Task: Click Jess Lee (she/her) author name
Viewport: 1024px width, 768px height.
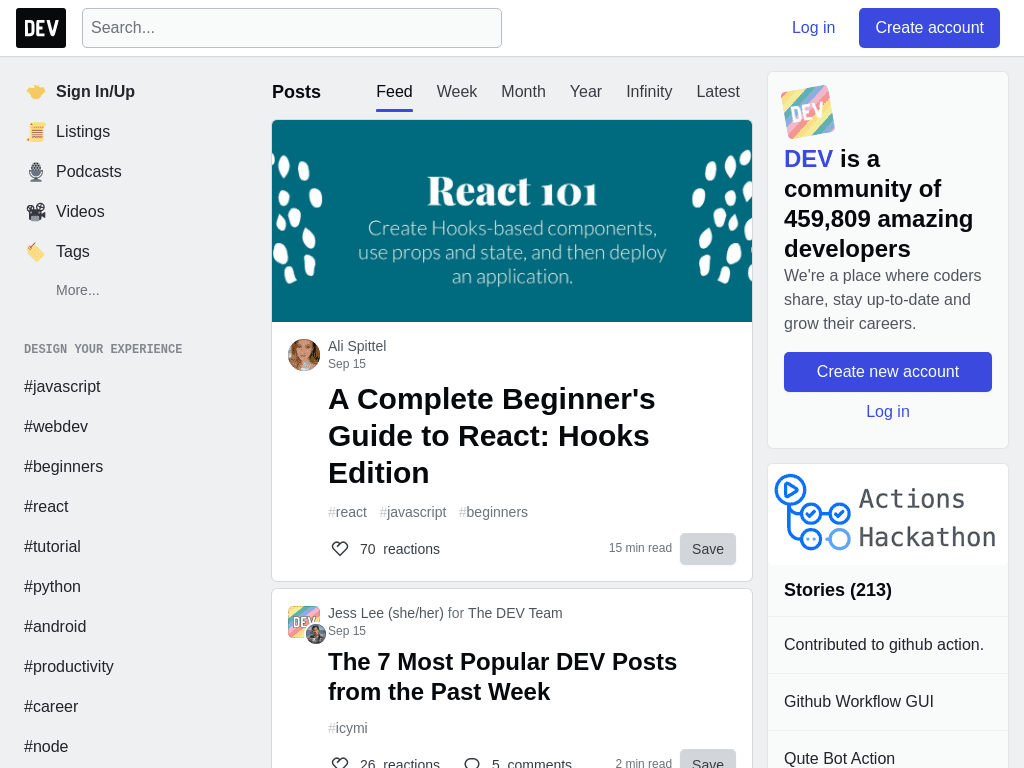Action: coord(386,613)
